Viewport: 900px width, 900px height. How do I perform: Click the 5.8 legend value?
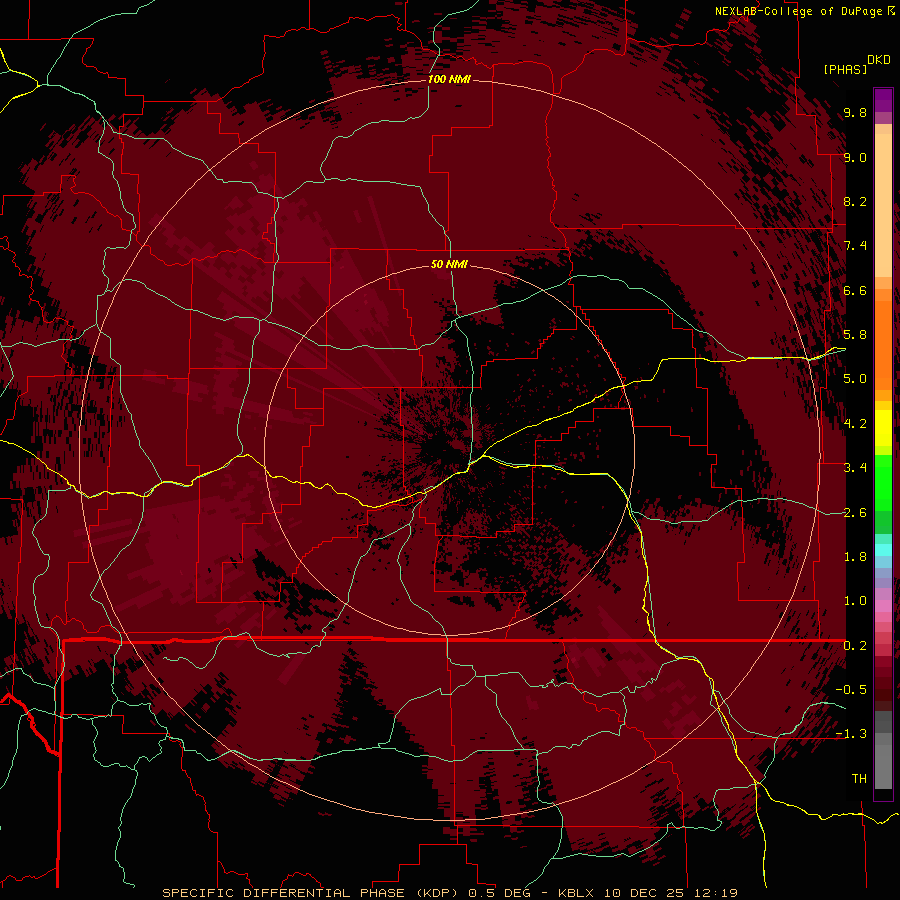click(855, 335)
